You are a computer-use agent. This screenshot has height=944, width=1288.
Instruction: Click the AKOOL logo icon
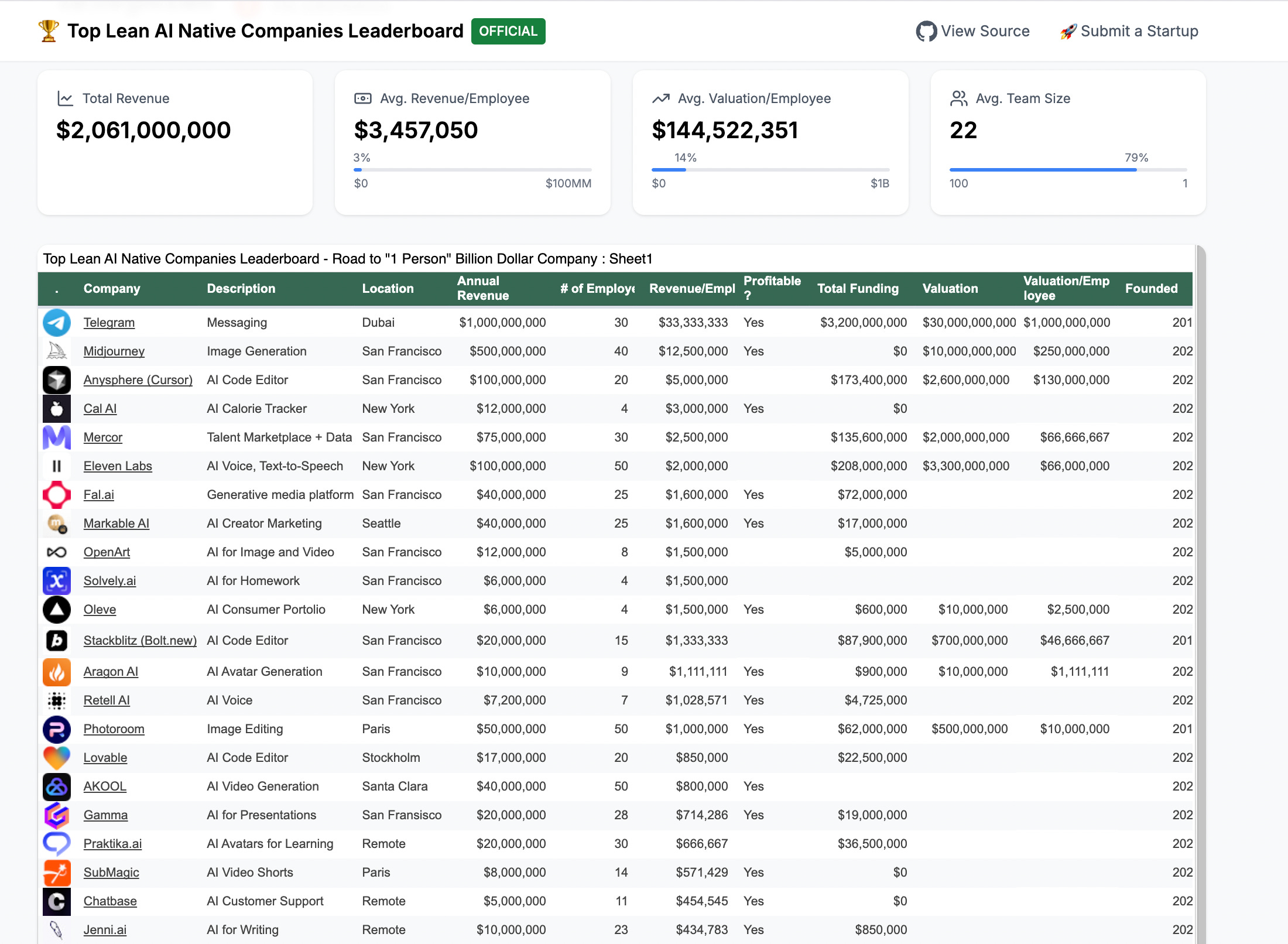[x=57, y=786]
